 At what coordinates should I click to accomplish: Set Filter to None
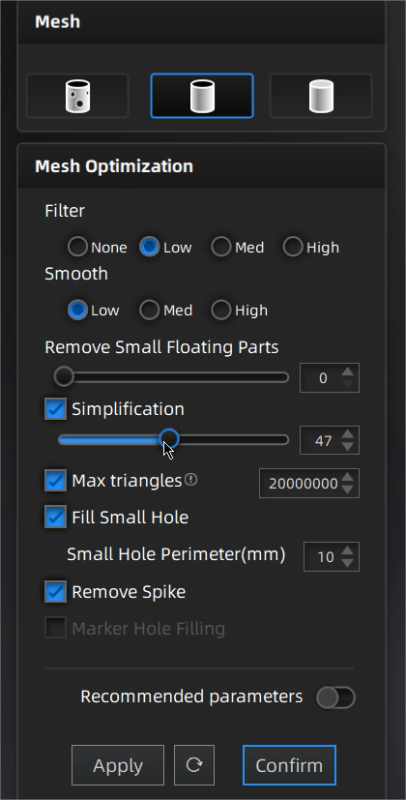point(78,247)
